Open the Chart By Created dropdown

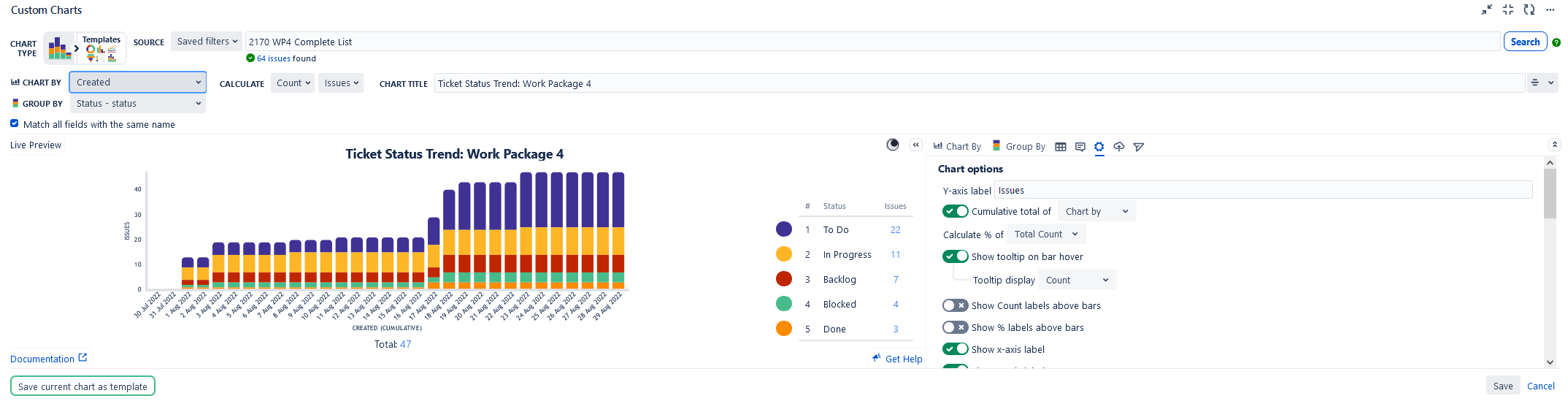click(138, 83)
